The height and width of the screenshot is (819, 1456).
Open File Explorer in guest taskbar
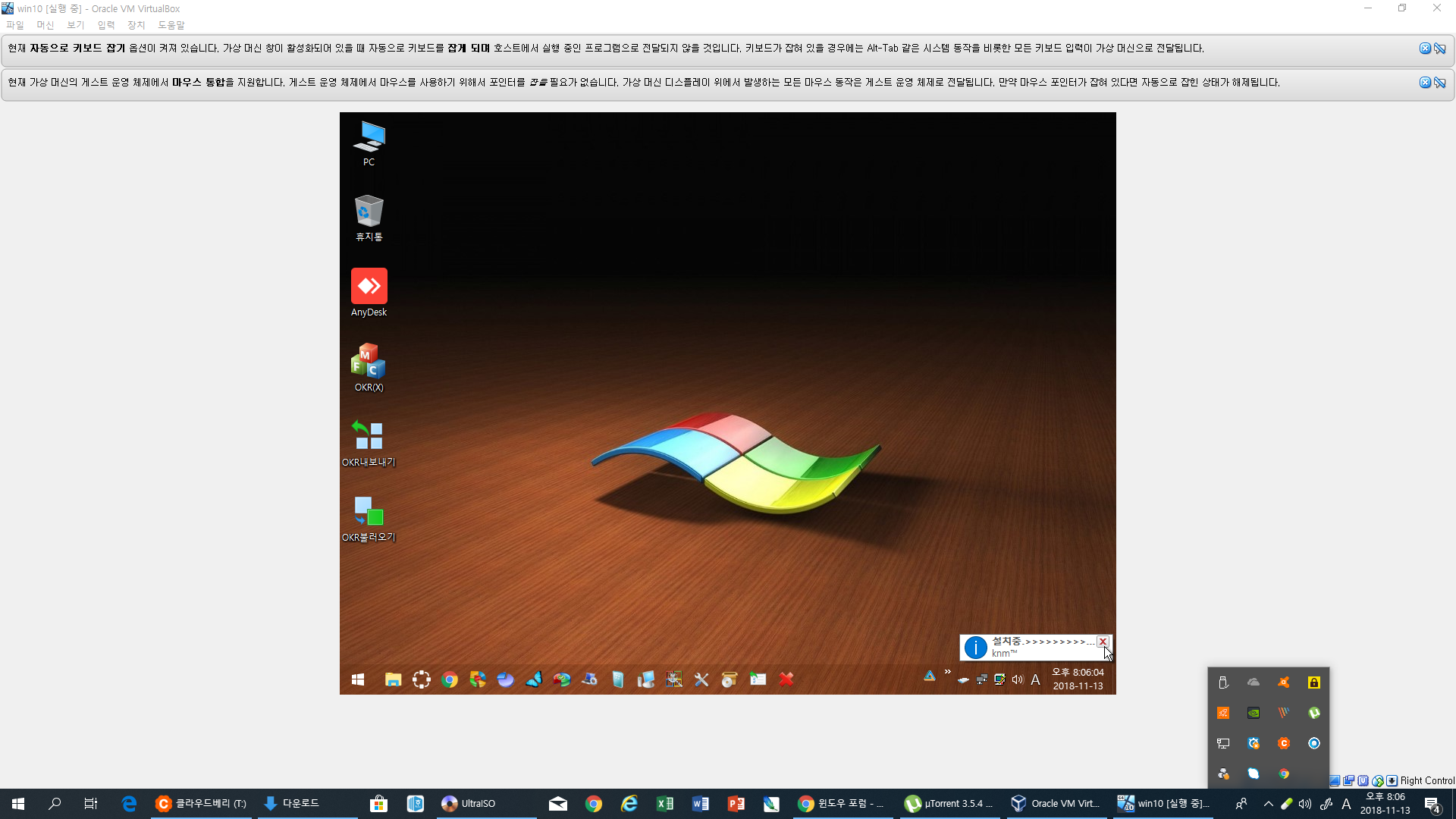pos(393,679)
